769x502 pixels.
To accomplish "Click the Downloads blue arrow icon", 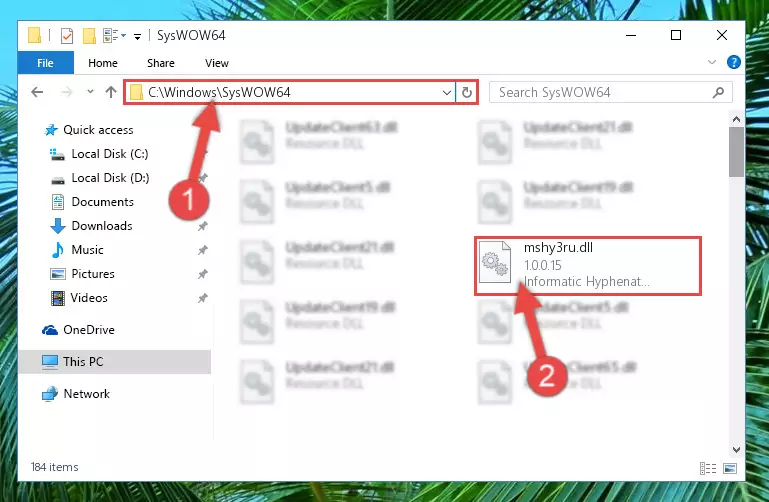I will point(58,226).
